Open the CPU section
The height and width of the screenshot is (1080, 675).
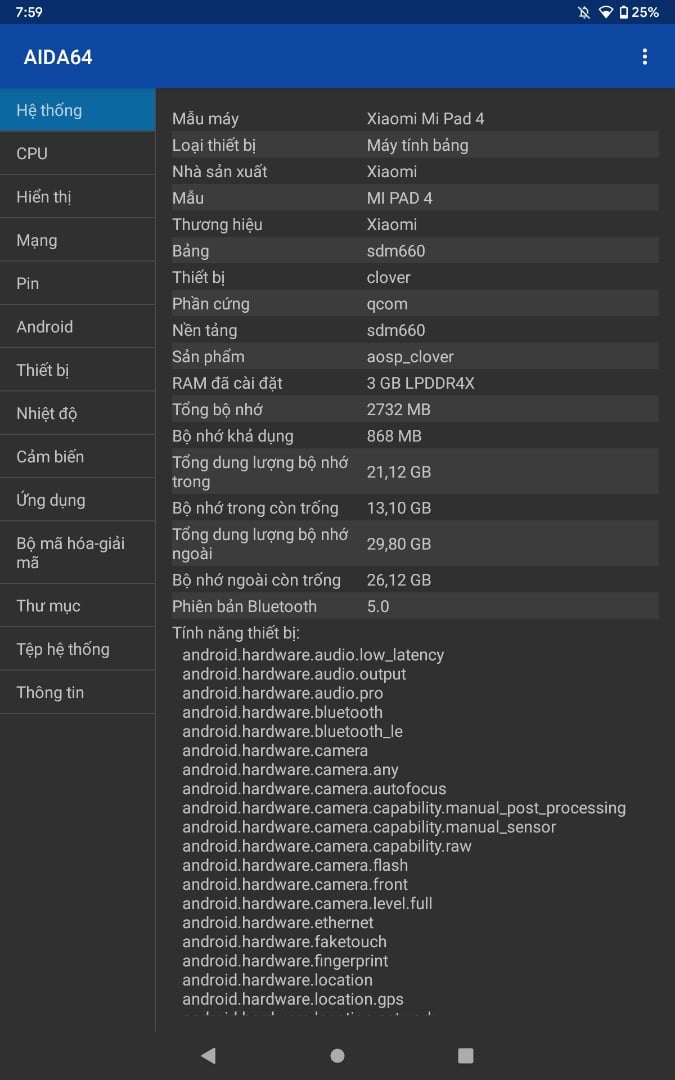coord(77,154)
